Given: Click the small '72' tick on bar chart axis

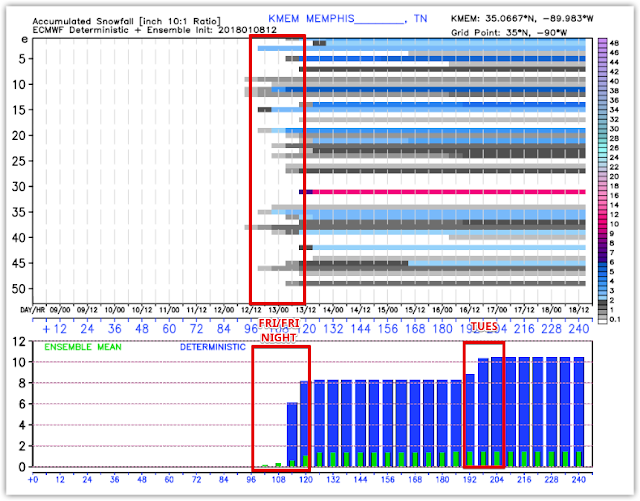Looking at the screenshot, I should point(196,479).
